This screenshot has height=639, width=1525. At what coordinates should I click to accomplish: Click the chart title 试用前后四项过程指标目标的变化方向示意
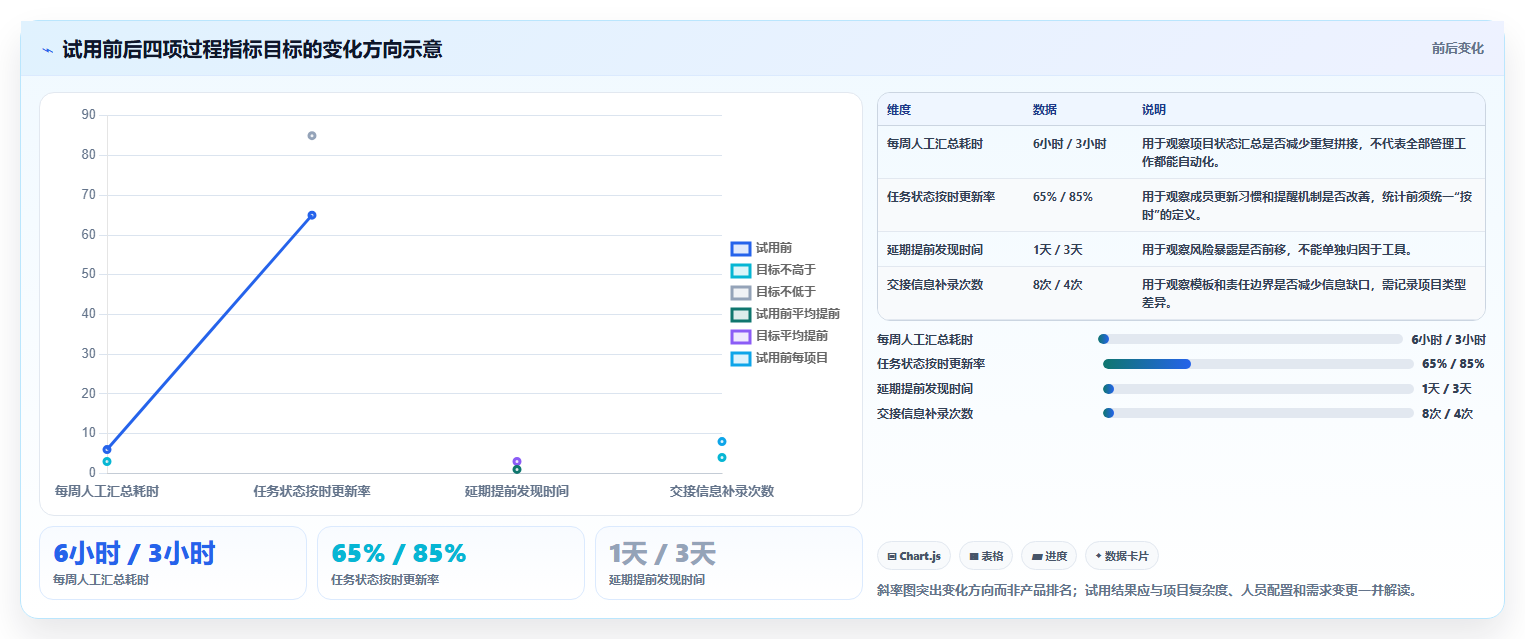[252, 49]
